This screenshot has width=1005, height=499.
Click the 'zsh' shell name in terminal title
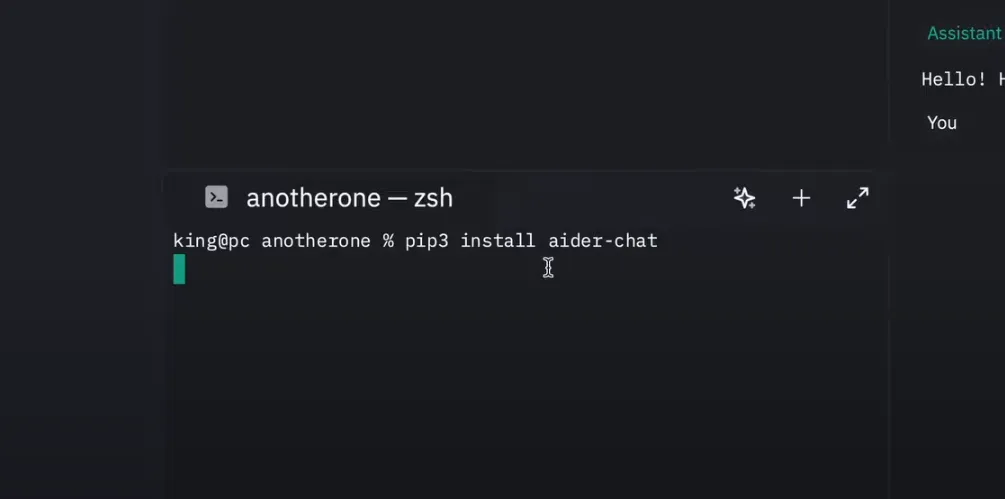point(433,198)
